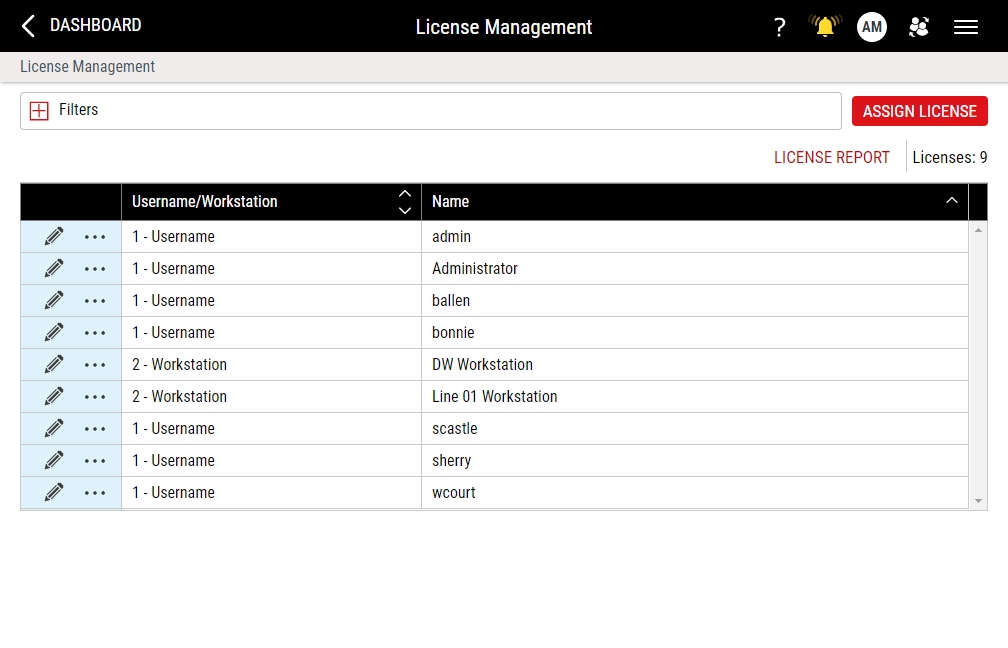Open the help question mark icon
This screenshot has width=1008, height=648.
coord(779,27)
